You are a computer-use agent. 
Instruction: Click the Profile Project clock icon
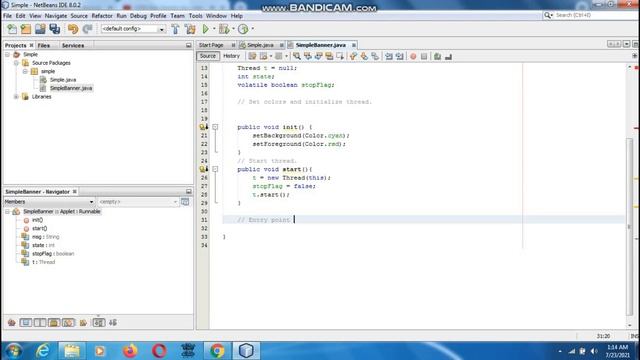(243, 29)
